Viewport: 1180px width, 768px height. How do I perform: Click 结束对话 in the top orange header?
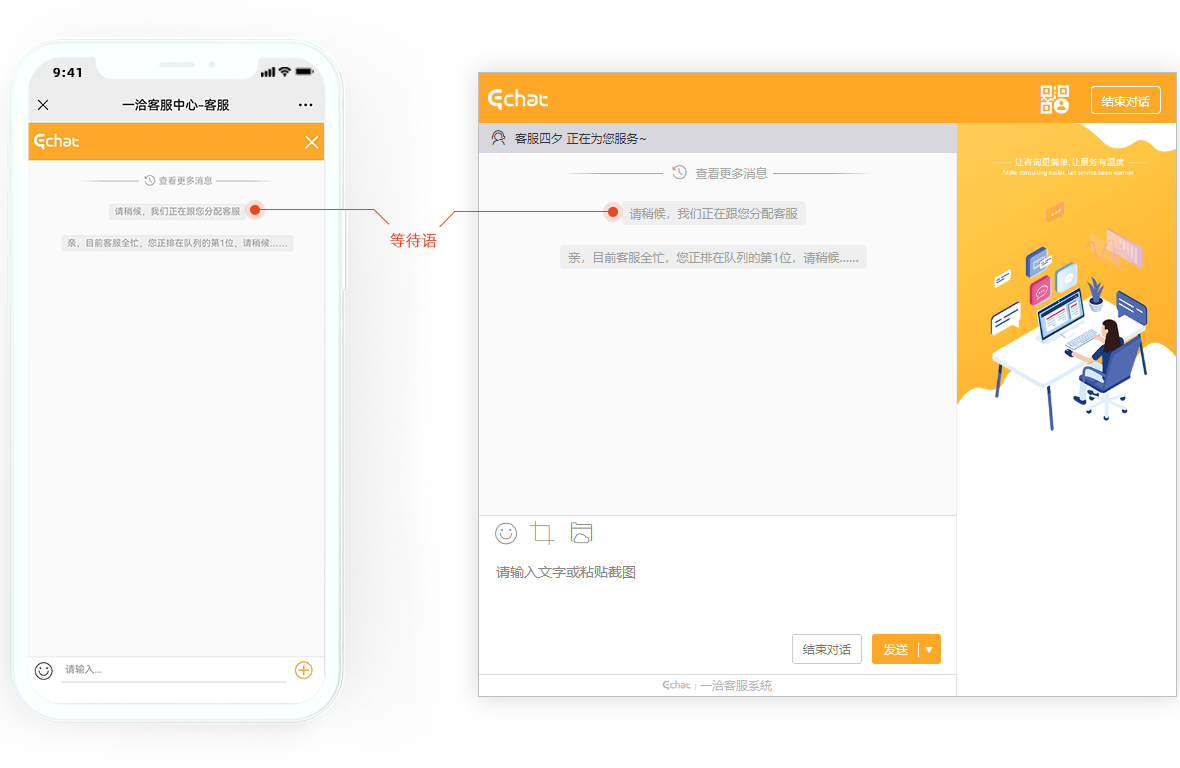(x=1125, y=101)
